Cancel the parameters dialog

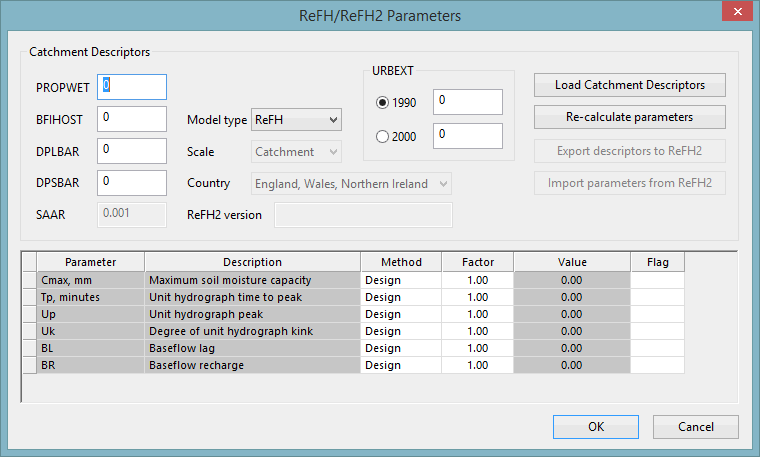click(x=696, y=427)
